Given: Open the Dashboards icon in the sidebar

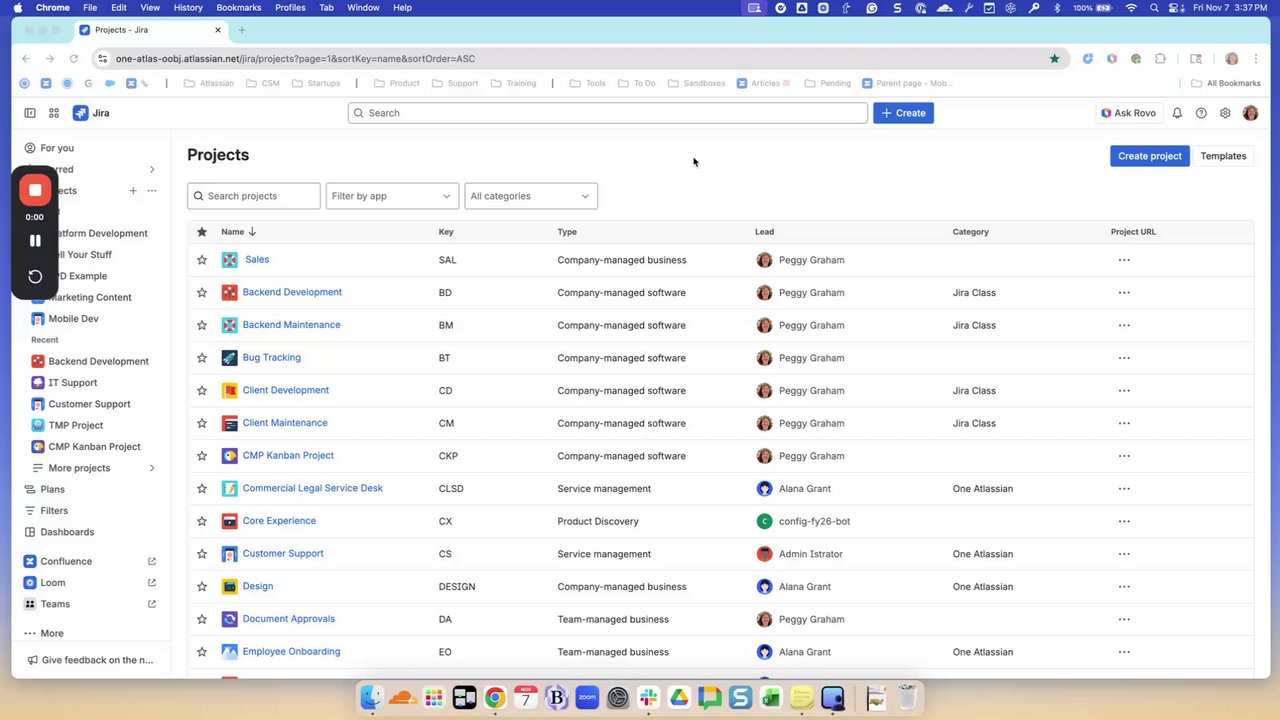Looking at the screenshot, I should coord(30,532).
